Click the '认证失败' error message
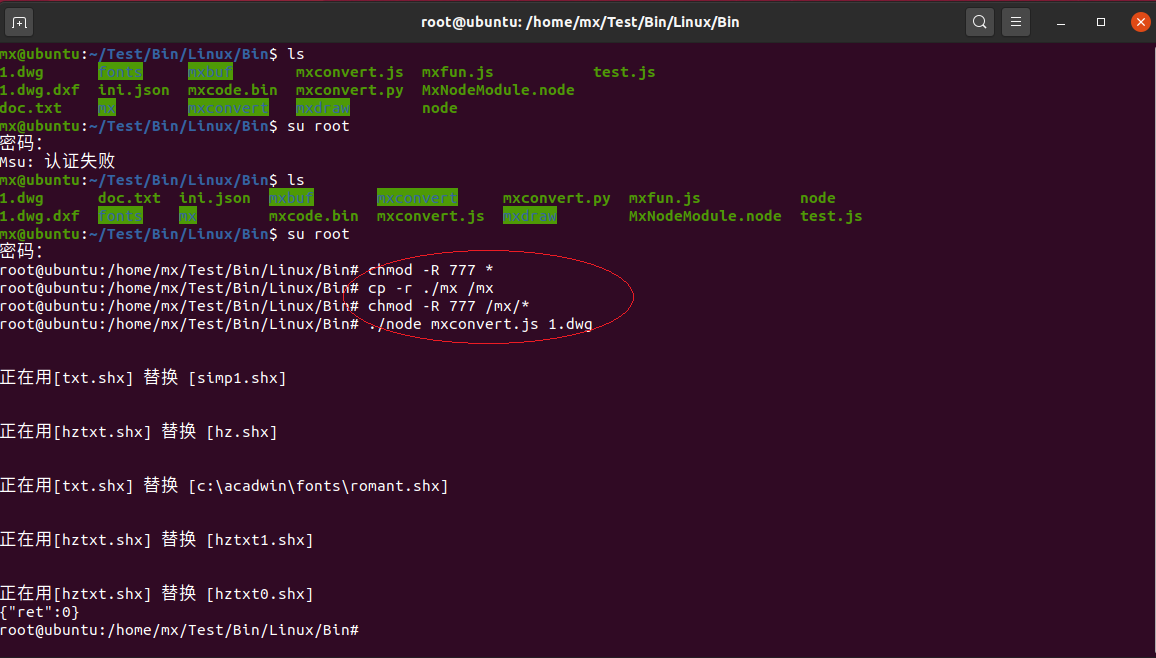The image size is (1156, 658). coord(80,162)
